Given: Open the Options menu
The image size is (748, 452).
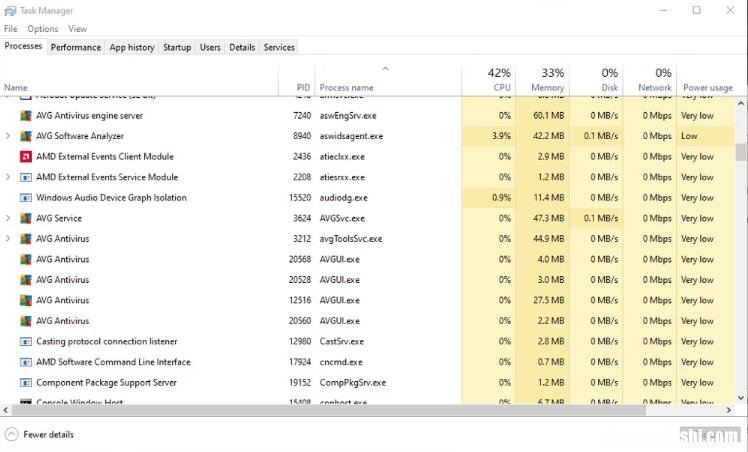Looking at the screenshot, I should pos(42,29).
